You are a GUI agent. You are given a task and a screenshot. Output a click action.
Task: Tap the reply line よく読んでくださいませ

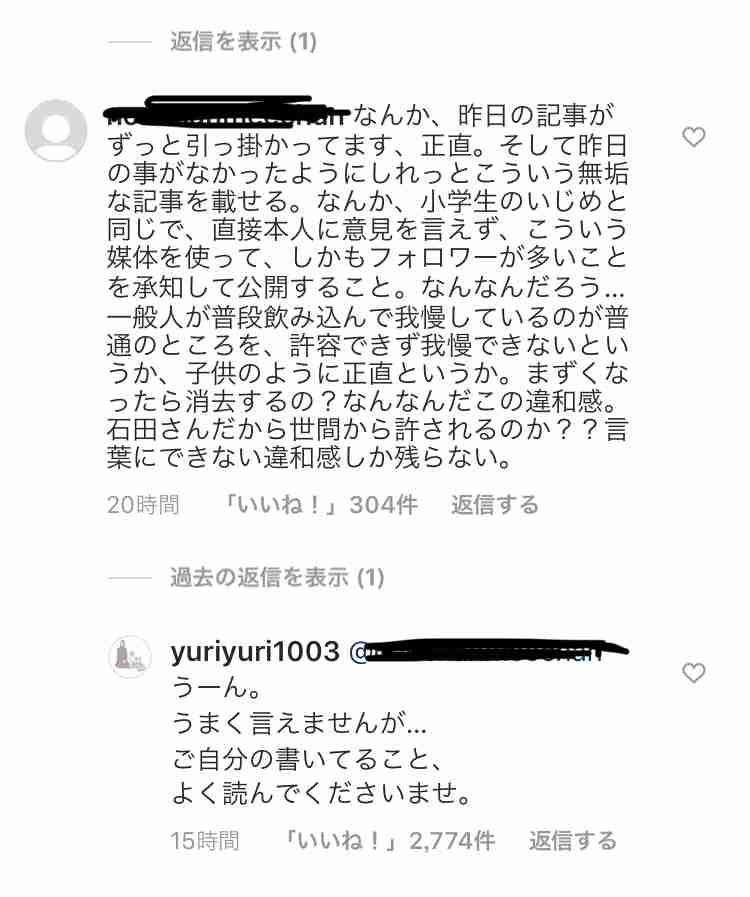click(x=322, y=793)
